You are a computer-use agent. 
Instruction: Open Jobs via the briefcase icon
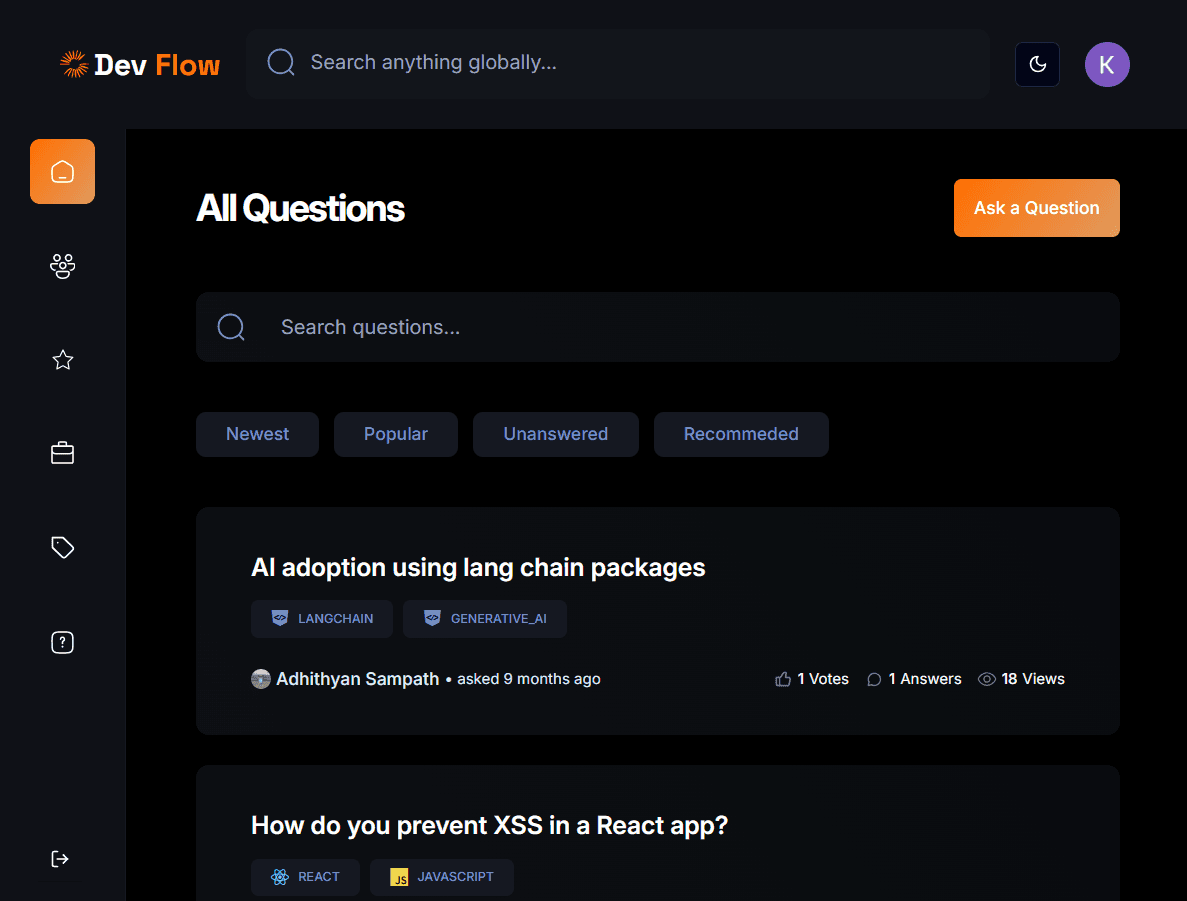coord(62,454)
